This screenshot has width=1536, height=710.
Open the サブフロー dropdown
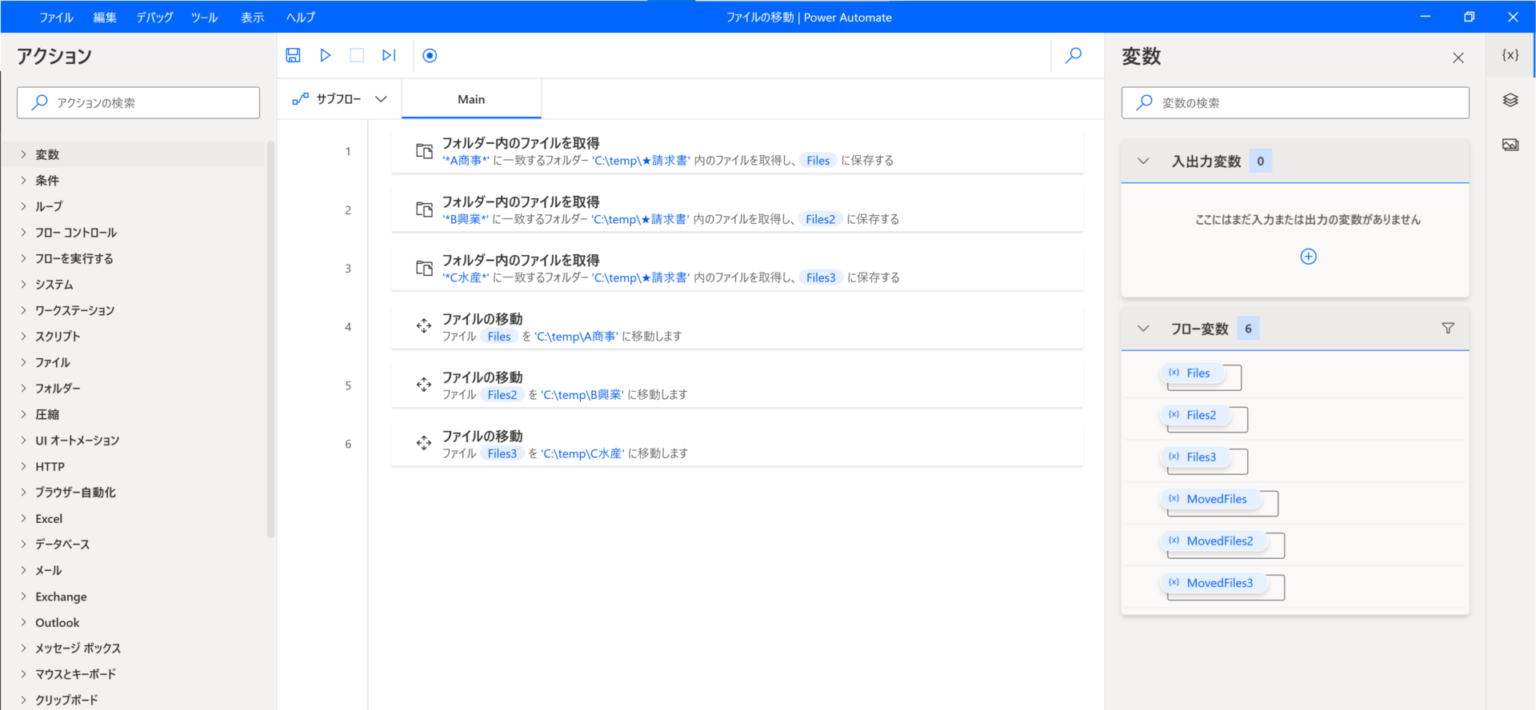340,99
